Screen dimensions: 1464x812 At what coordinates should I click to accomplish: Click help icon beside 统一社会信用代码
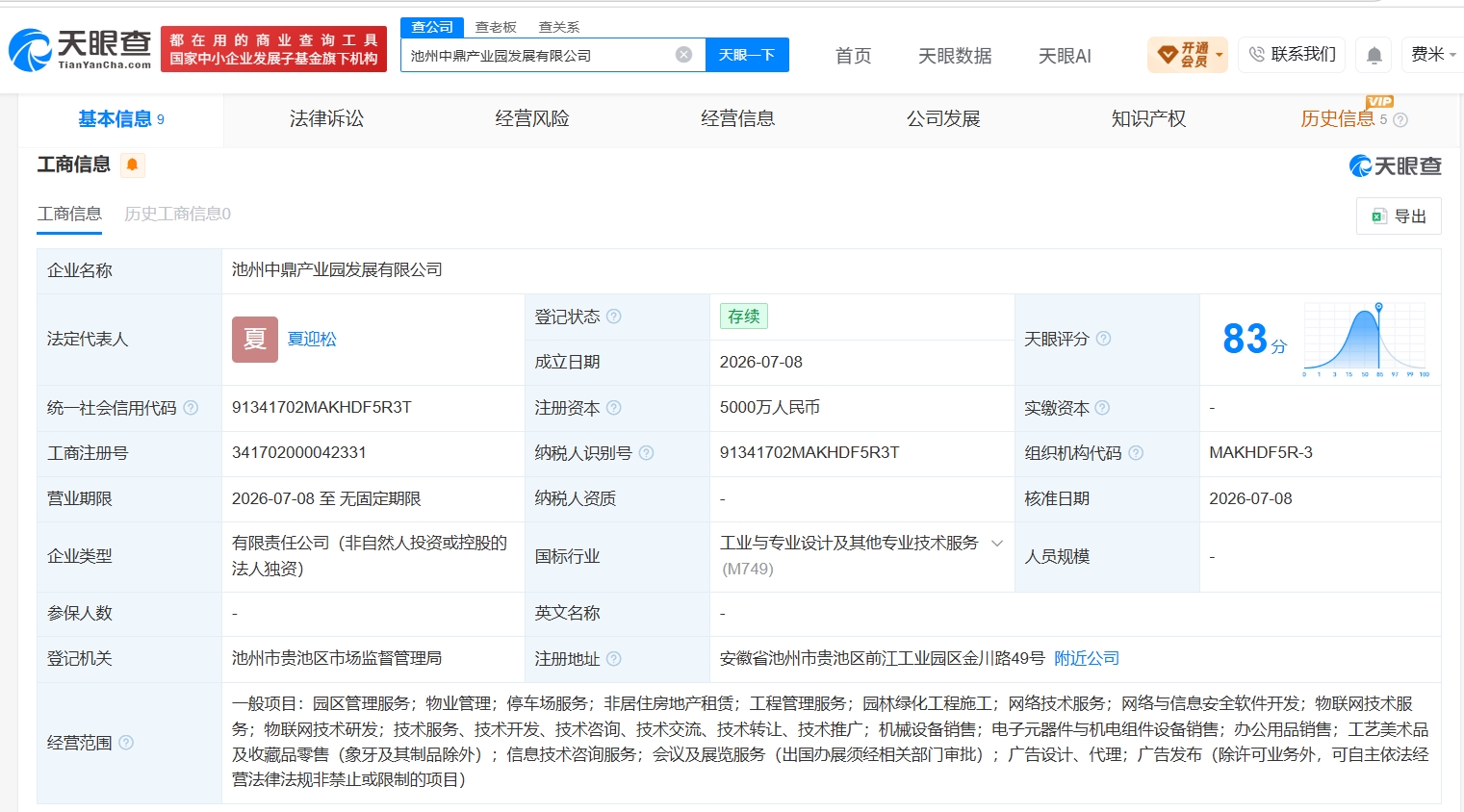(x=191, y=408)
